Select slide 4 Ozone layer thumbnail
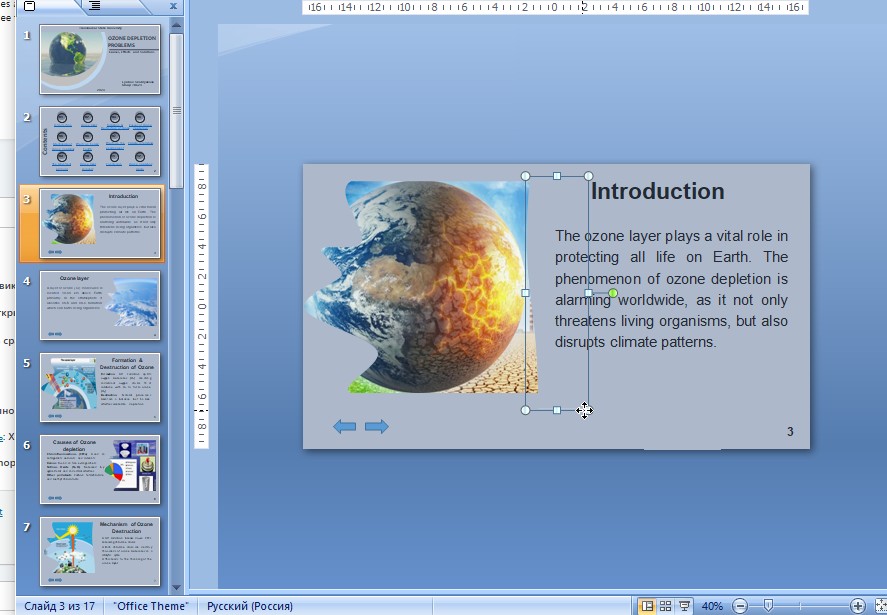The height and width of the screenshot is (615, 887). 100,306
